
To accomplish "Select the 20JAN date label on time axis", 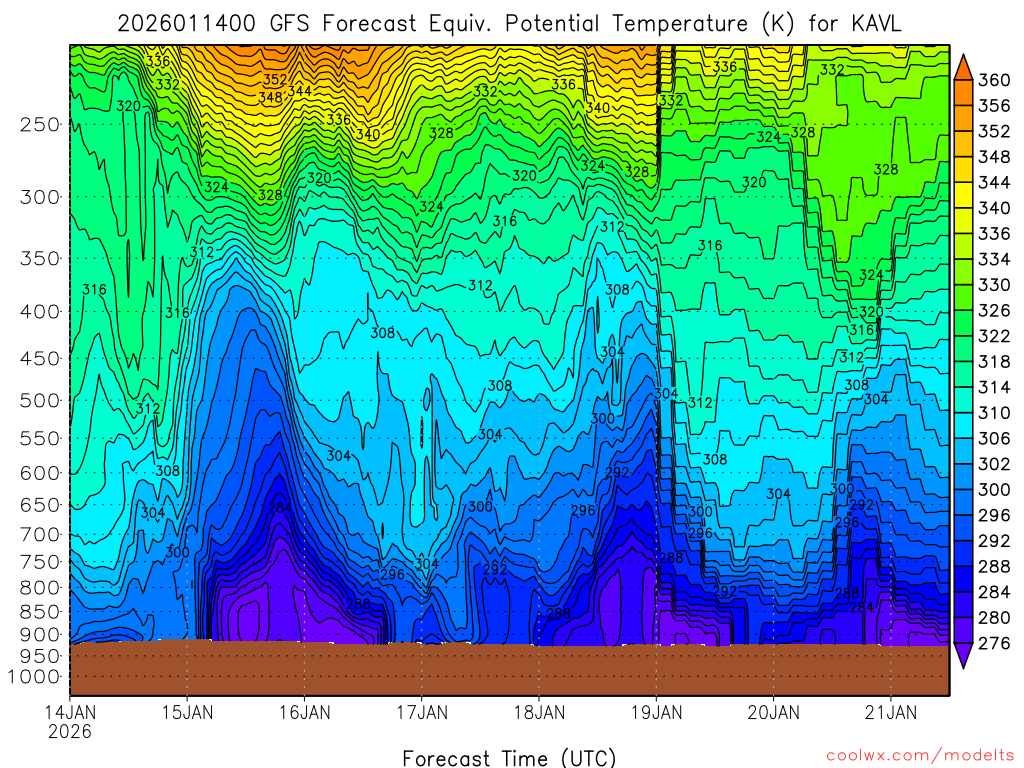I will (773, 712).
